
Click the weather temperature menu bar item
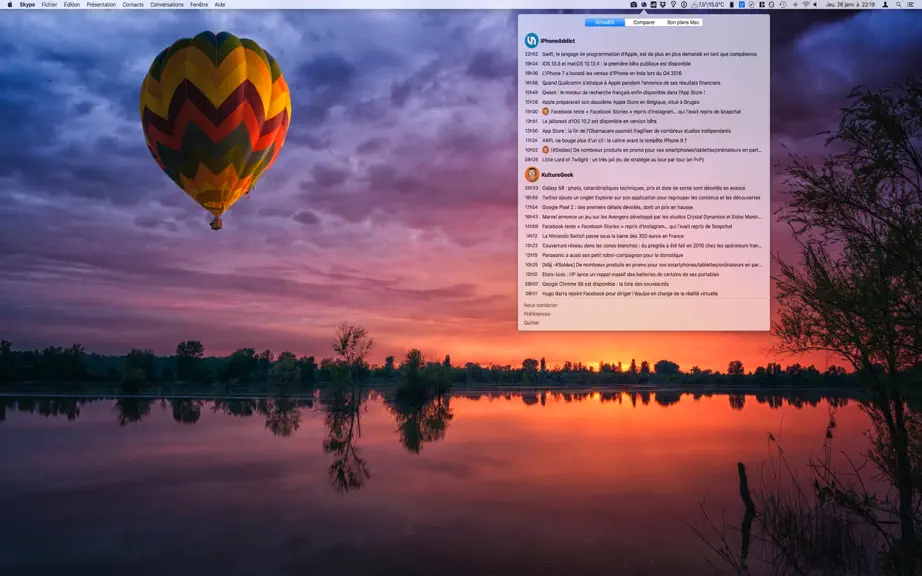[708, 4]
